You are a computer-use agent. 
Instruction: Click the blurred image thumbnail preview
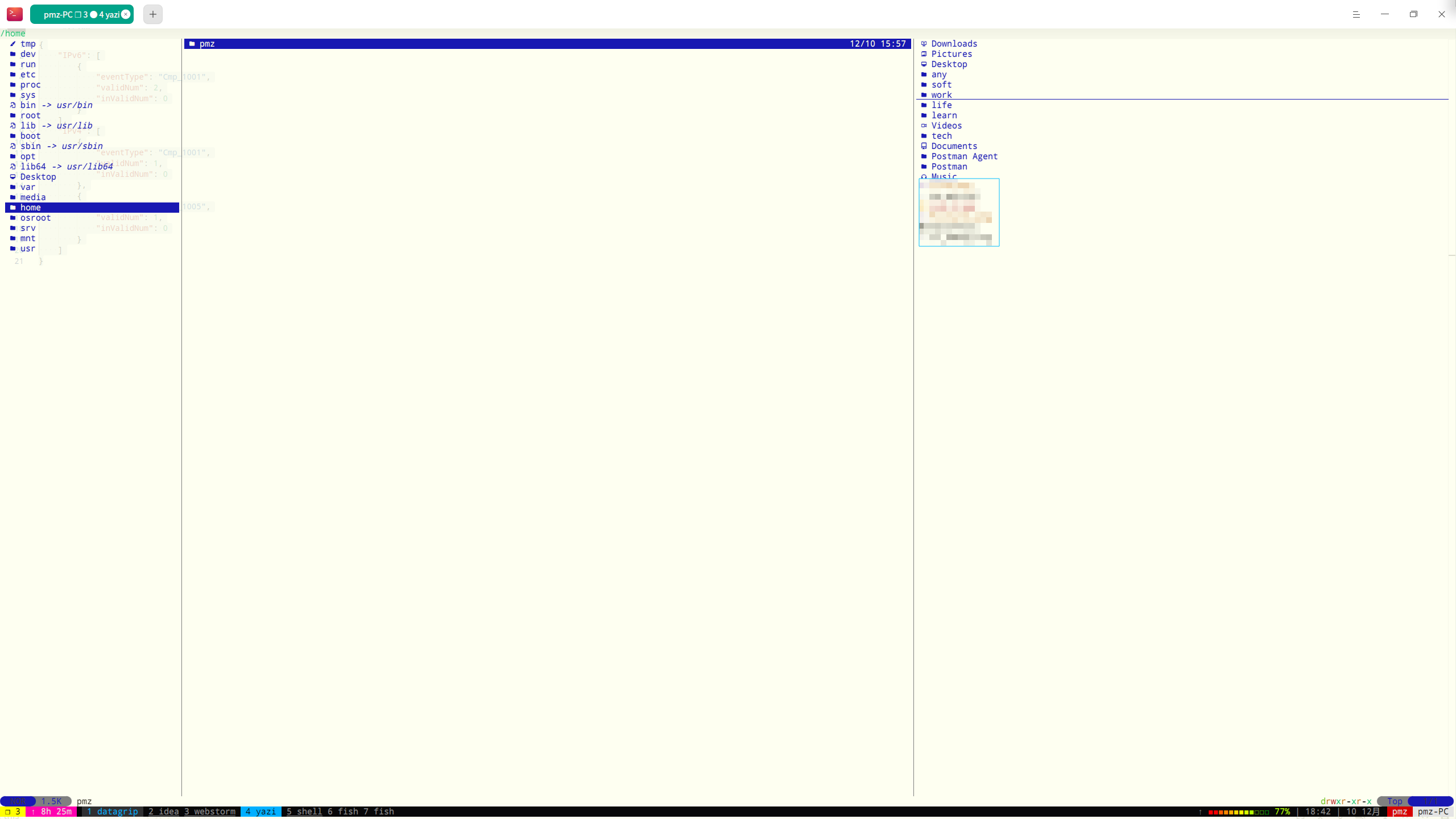pos(959,213)
